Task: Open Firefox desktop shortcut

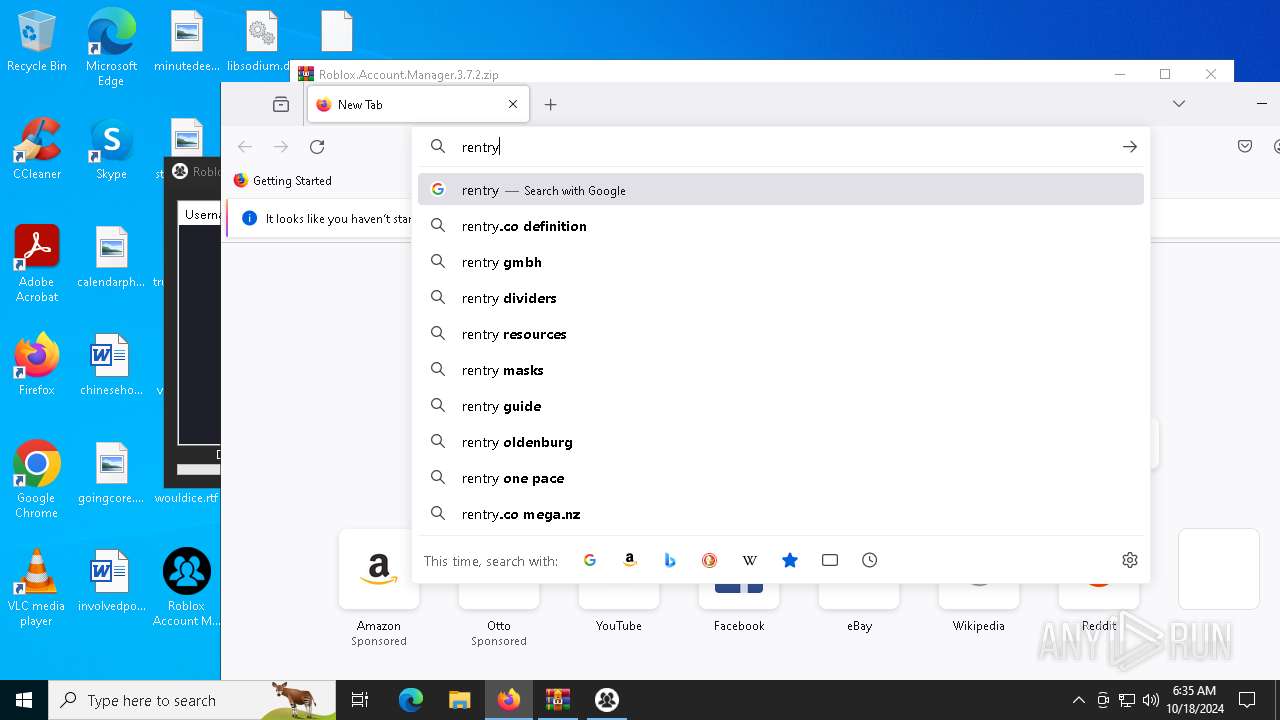Action: click(37, 365)
